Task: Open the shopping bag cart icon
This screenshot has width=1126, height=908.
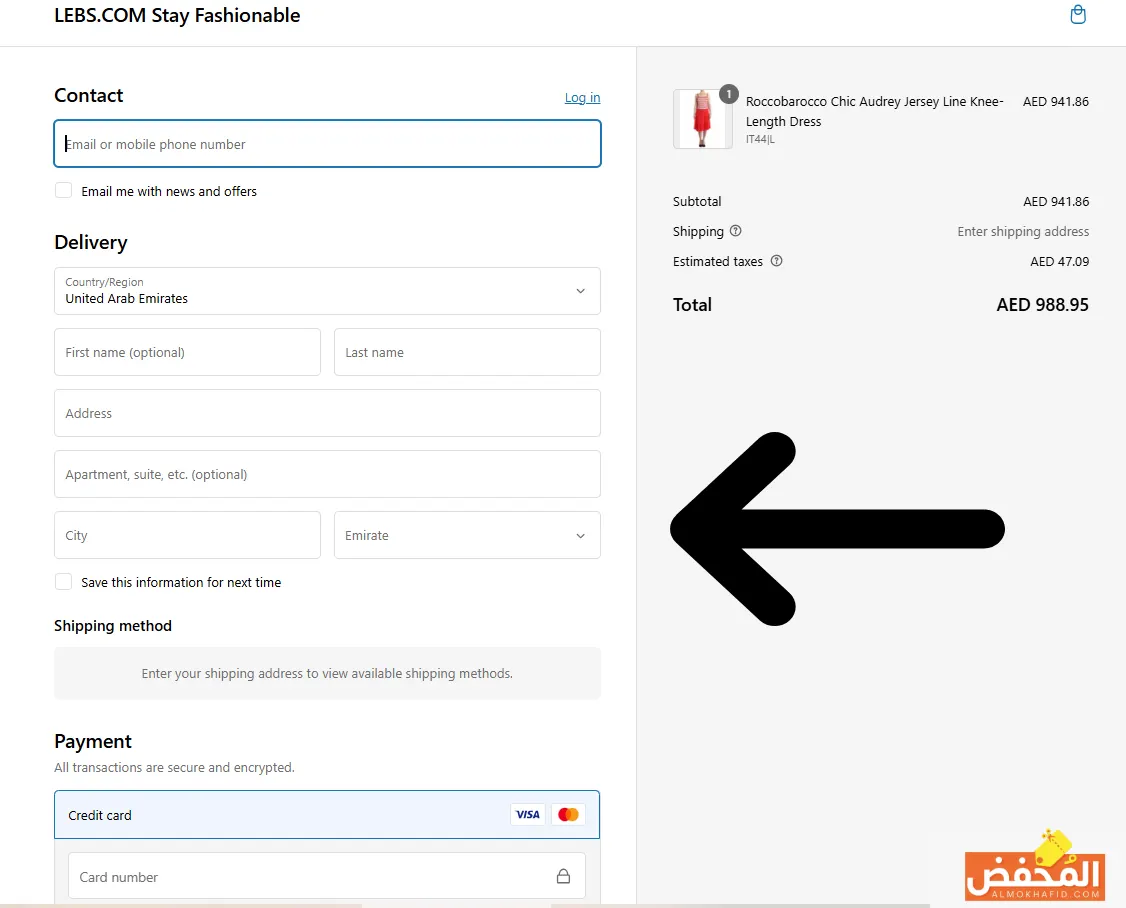Action: [1077, 15]
